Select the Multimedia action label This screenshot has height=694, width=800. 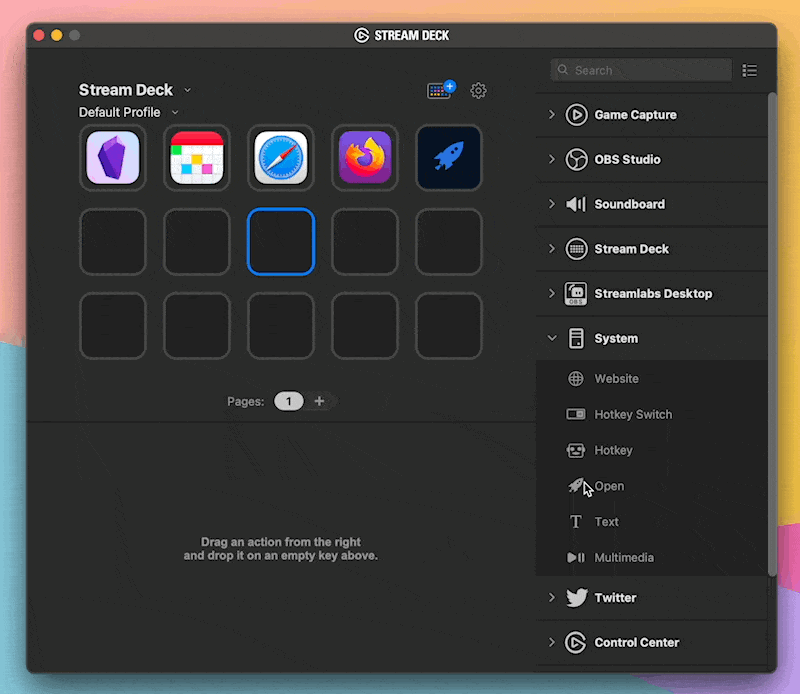coord(624,557)
